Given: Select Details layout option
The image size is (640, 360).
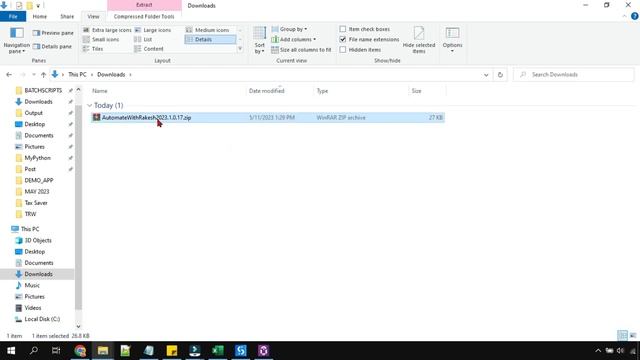Looking at the screenshot, I should (x=210, y=39).
